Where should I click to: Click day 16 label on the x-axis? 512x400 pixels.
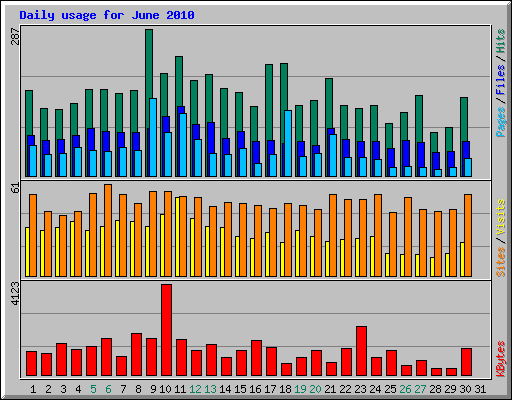[255, 389]
